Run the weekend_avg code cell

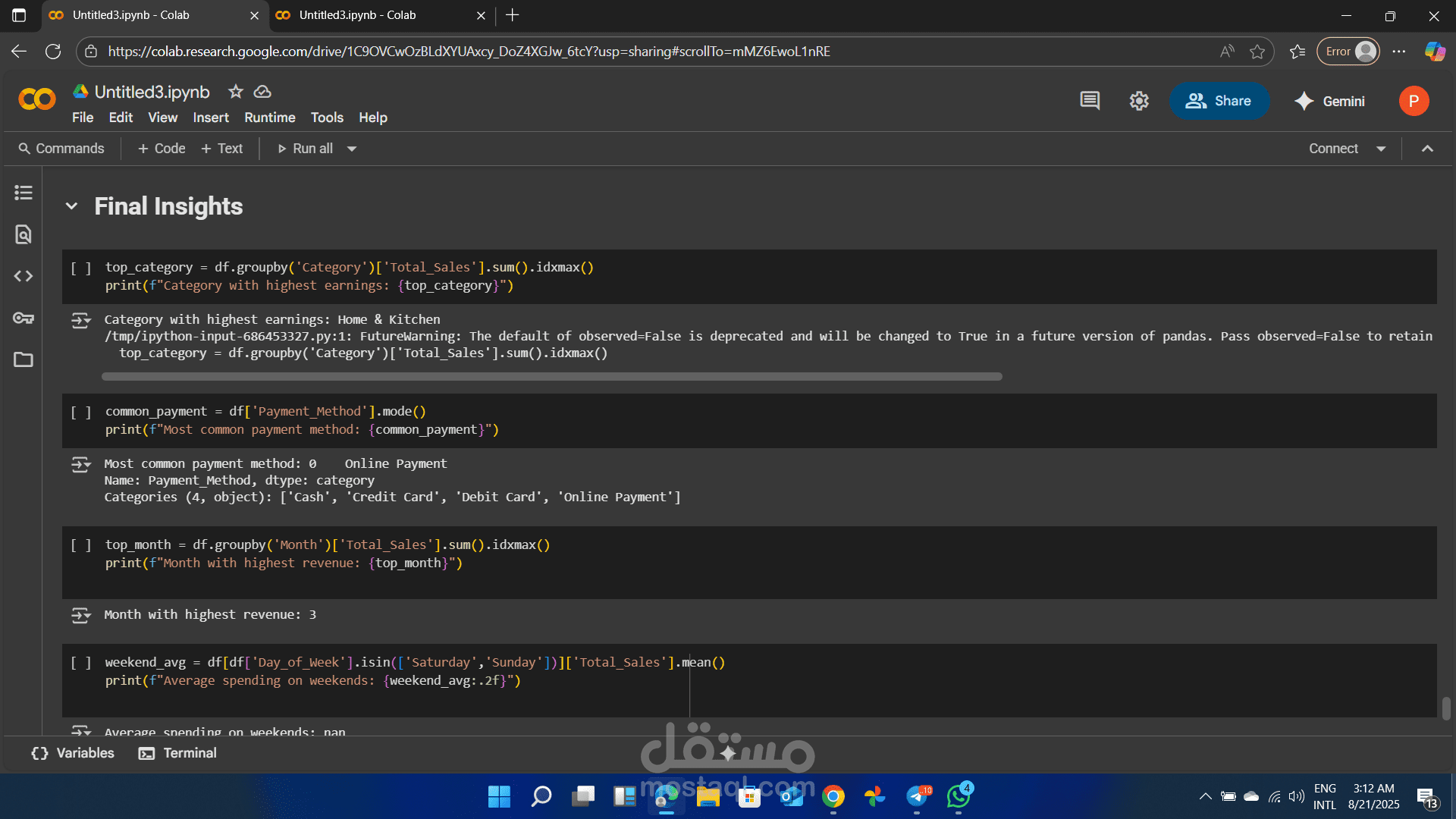tap(81, 664)
